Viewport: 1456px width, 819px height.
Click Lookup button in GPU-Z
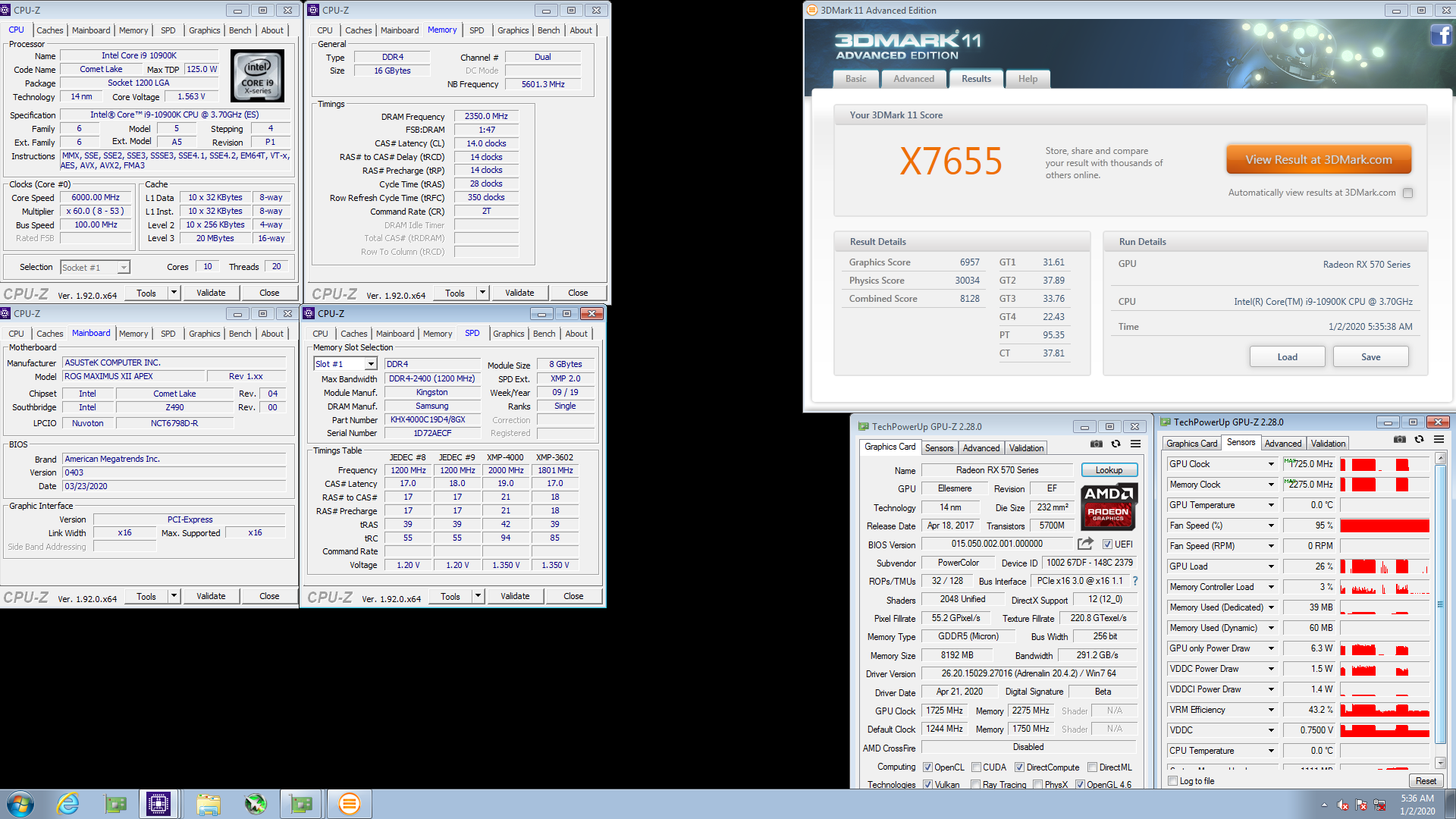coord(1109,470)
